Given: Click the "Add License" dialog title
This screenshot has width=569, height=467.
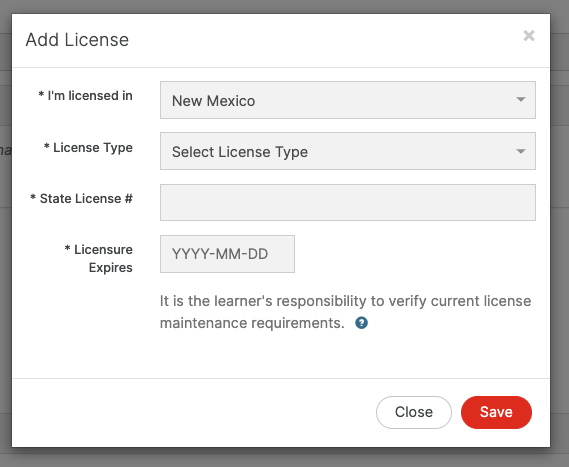Looking at the screenshot, I should click(x=77, y=40).
